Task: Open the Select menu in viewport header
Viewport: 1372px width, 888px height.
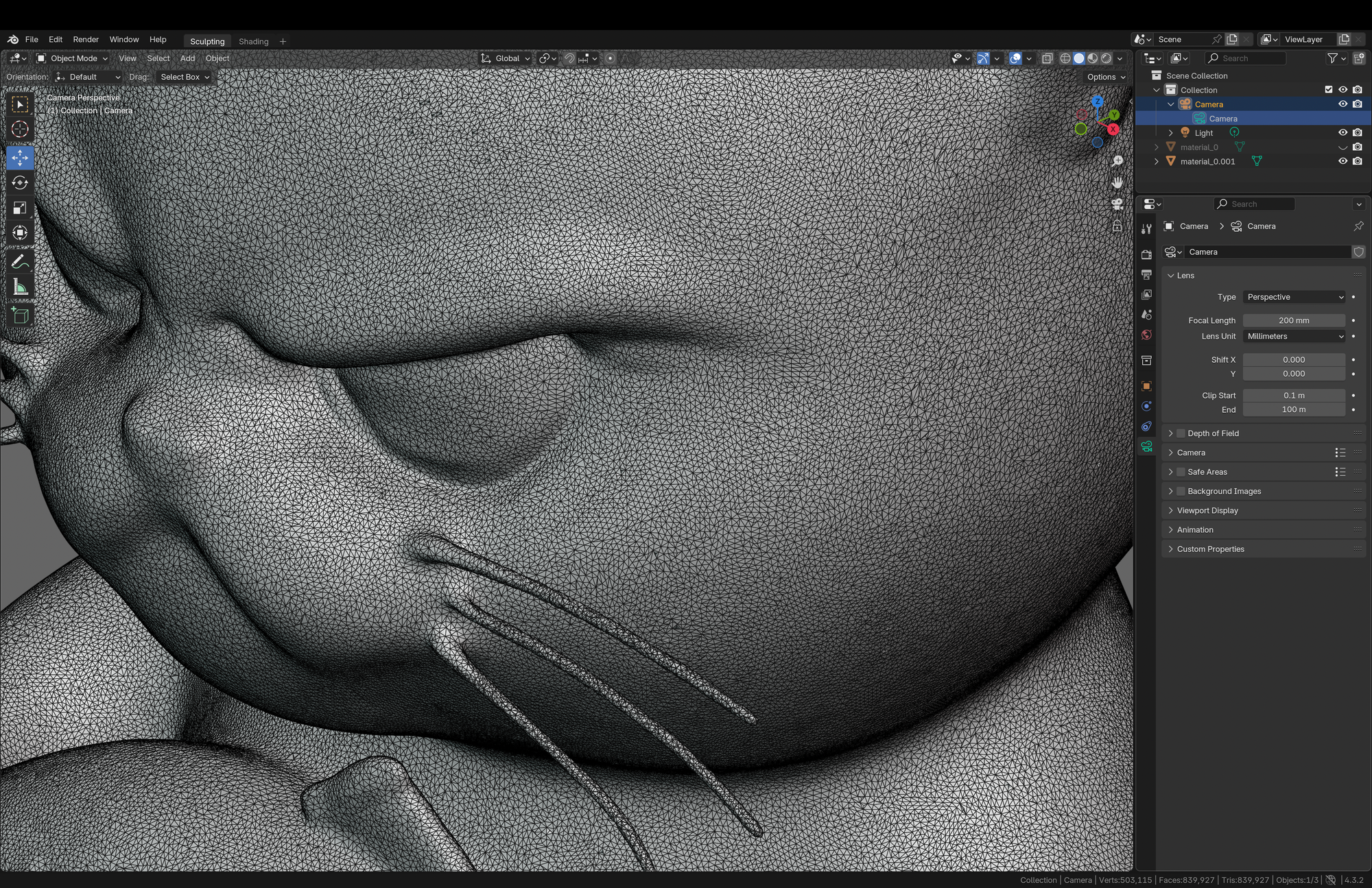Action: pos(158,58)
